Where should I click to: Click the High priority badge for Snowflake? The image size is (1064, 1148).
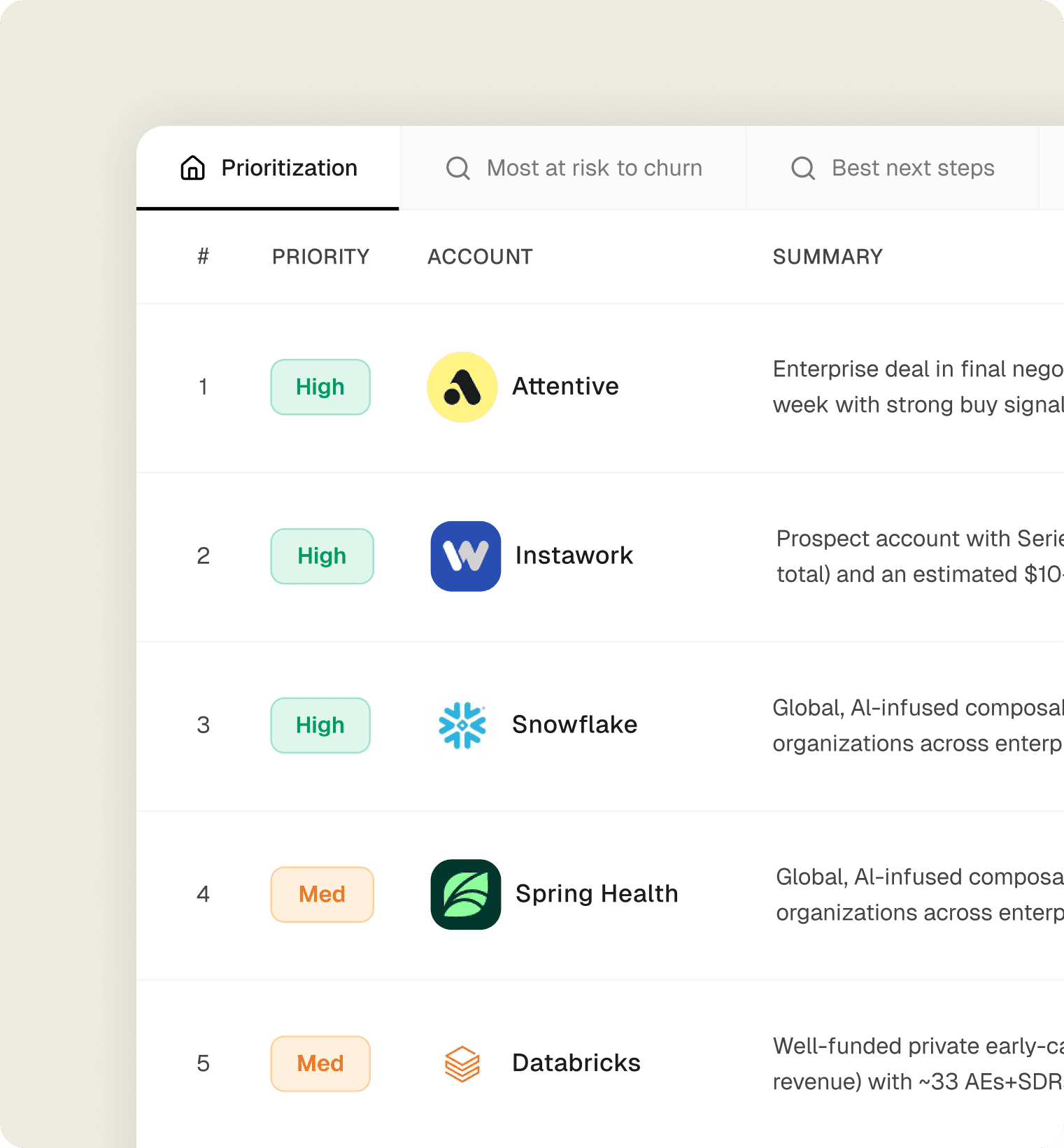click(320, 725)
